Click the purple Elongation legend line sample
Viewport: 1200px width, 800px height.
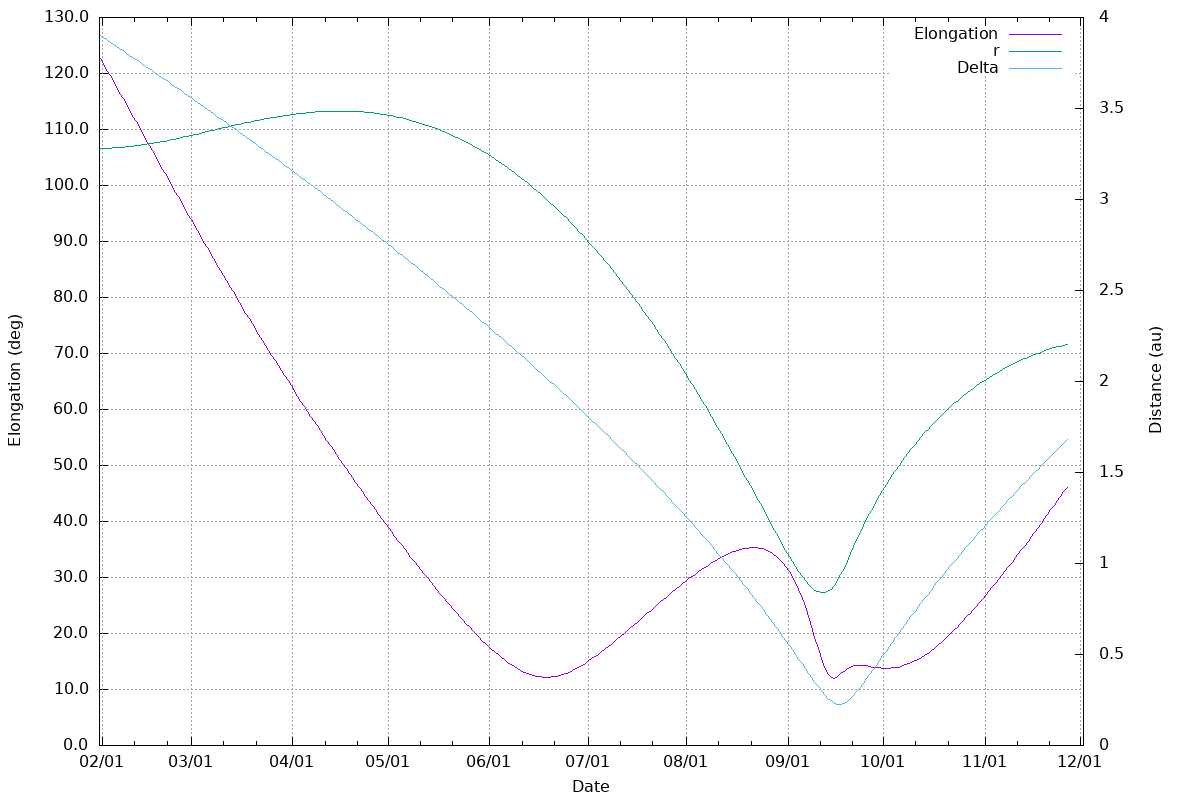pos(1034,34)
